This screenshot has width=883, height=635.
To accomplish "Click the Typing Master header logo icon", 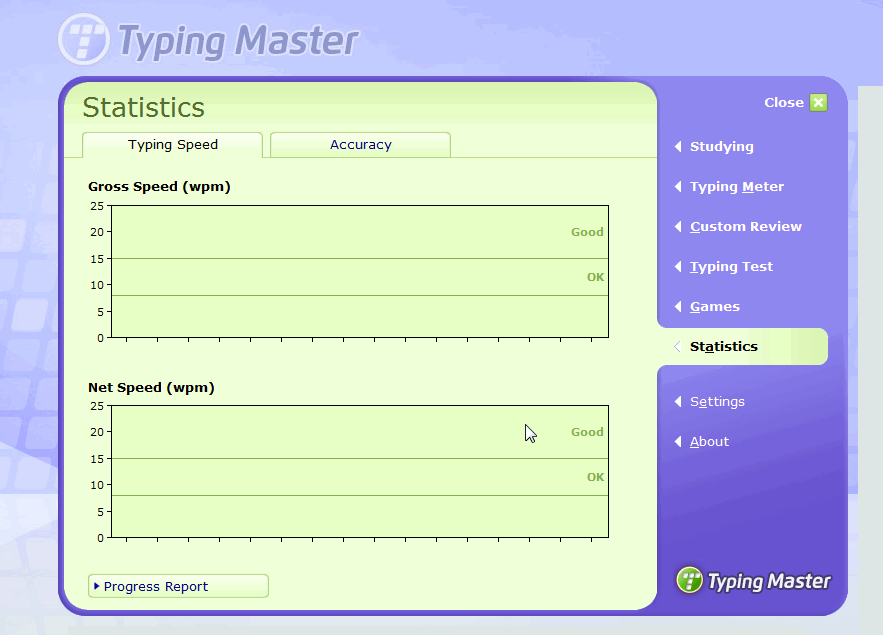I will tap(84, 39).
